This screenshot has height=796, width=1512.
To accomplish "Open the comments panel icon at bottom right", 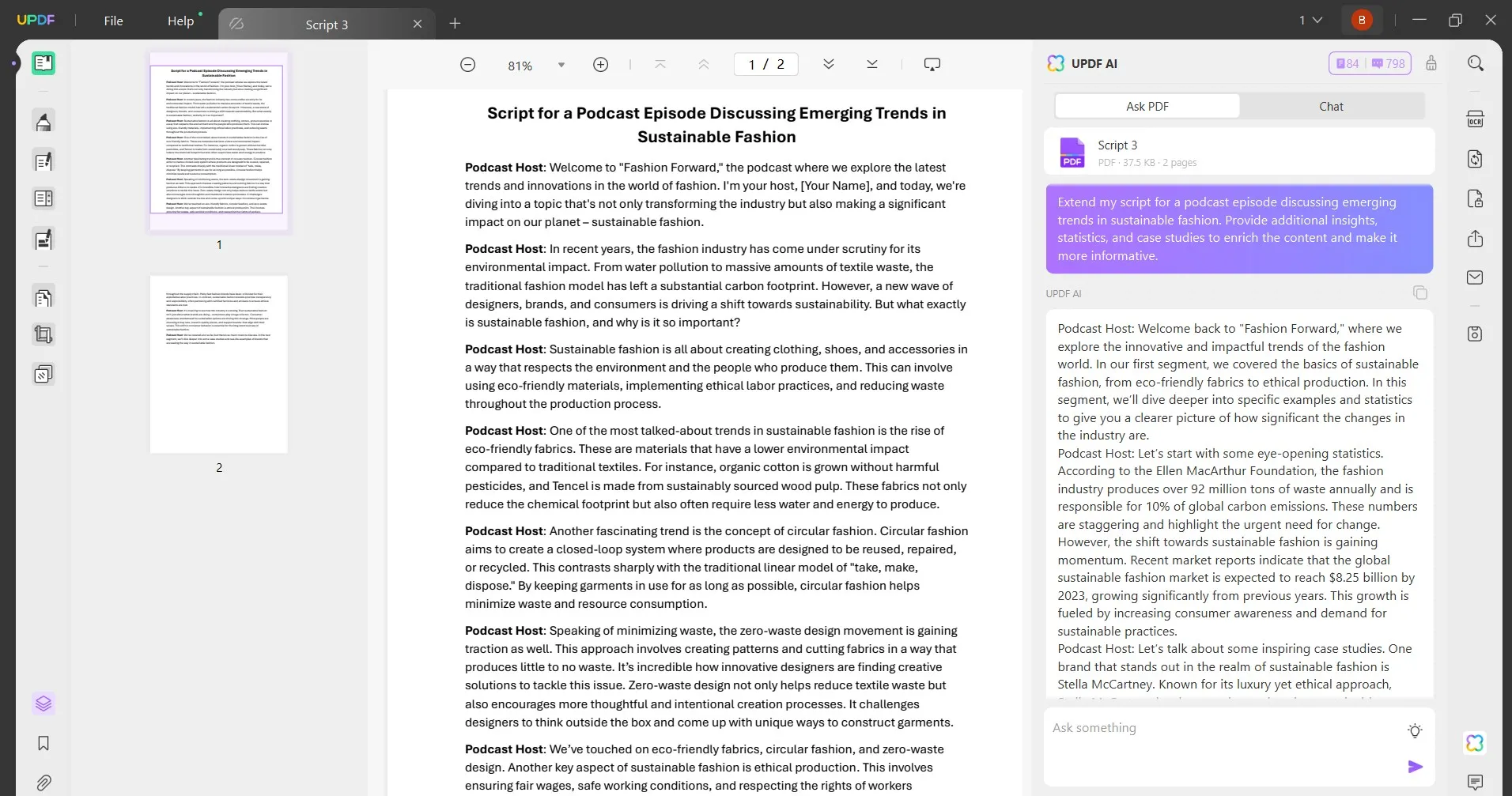I will point(1475,783).
